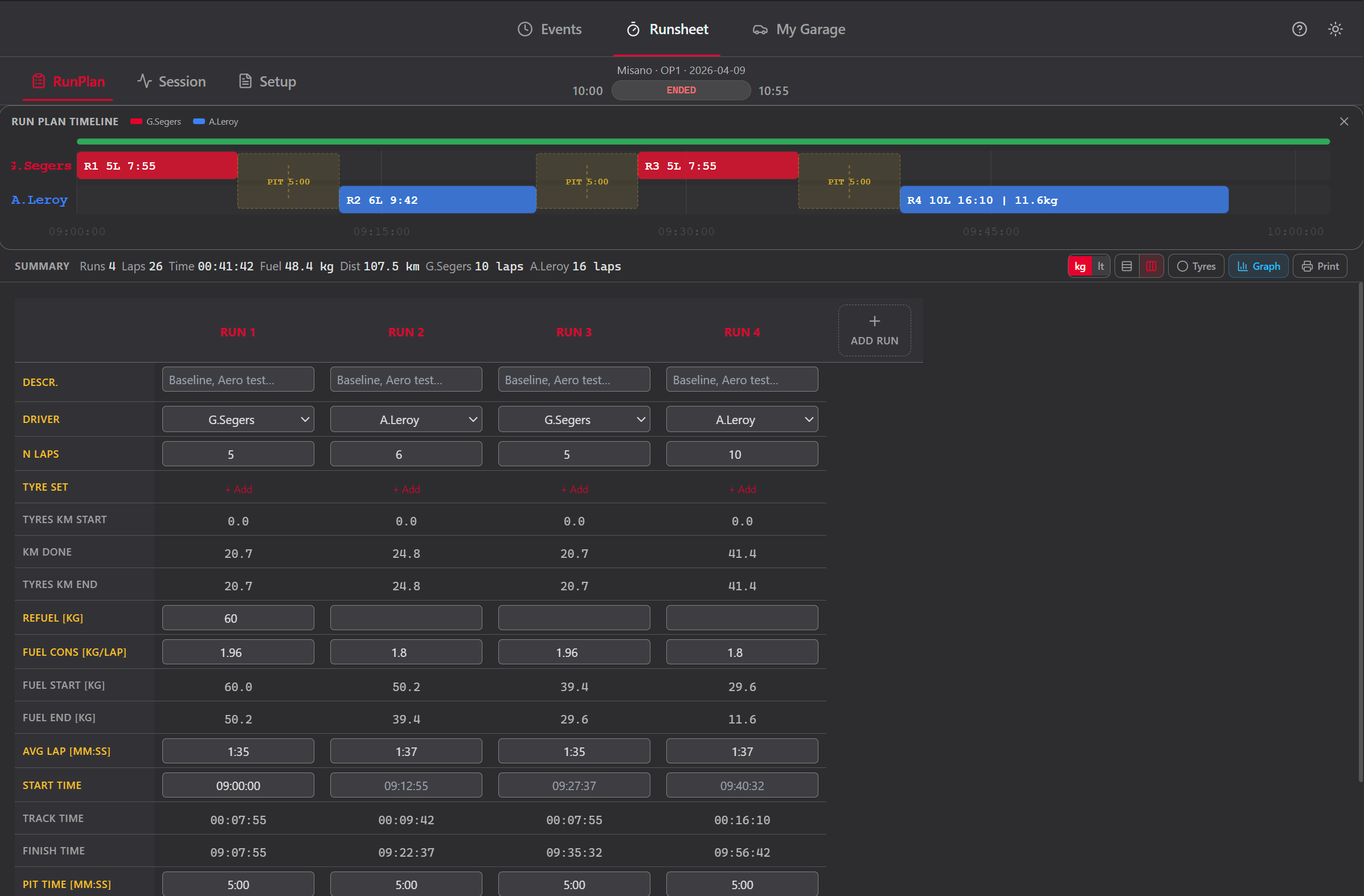Screen dimensions: 1364x896
Task: Open the Setup document icon
Action: (246, 81)
